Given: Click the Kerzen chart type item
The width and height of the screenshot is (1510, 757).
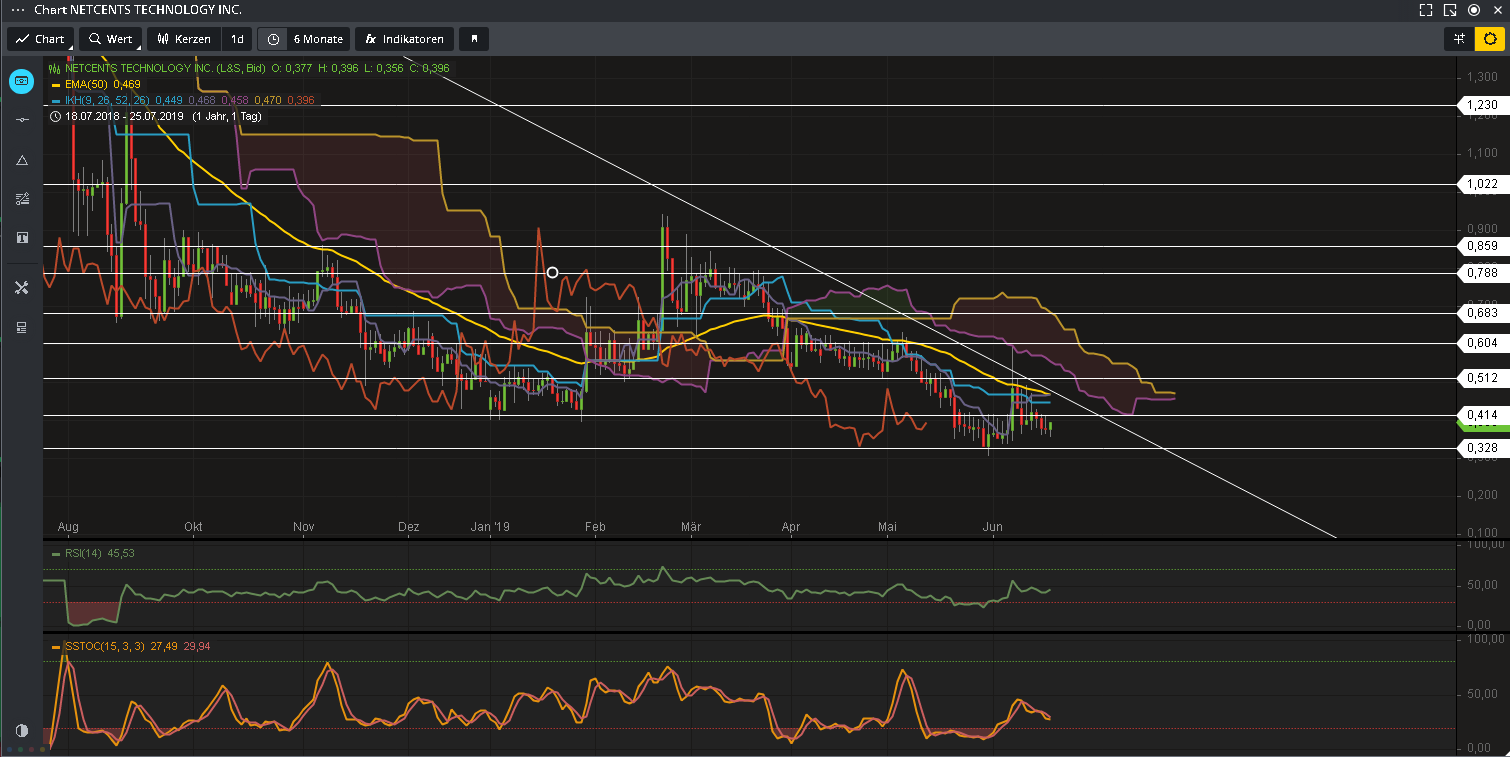Looking at the screenshot, I should (184, 39).
